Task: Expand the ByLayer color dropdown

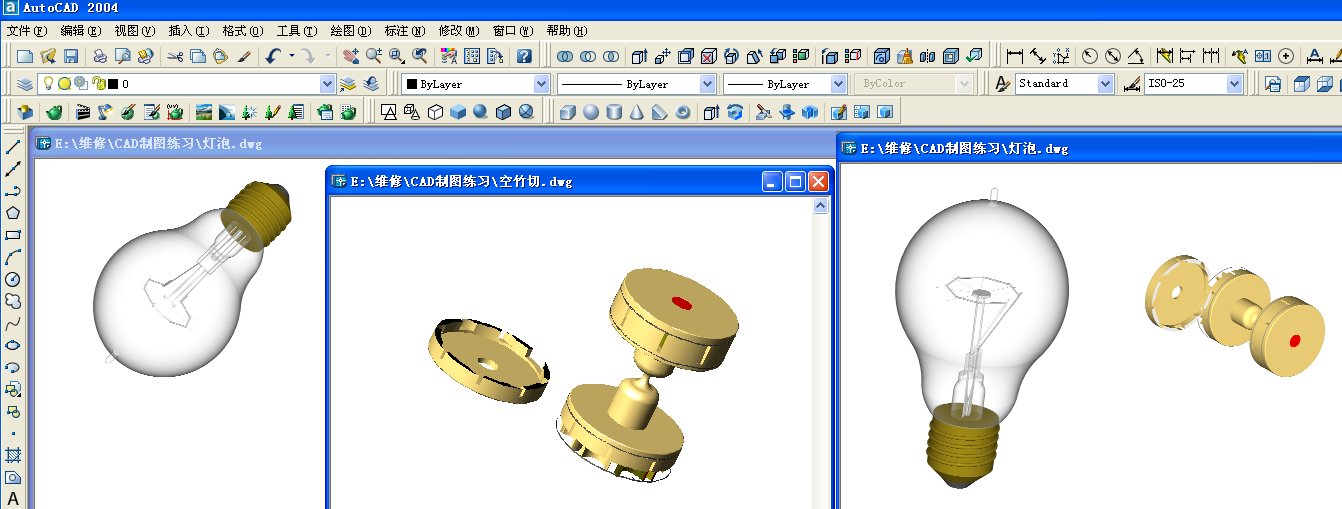Action: pyautogui.click(x=541, y=84)
